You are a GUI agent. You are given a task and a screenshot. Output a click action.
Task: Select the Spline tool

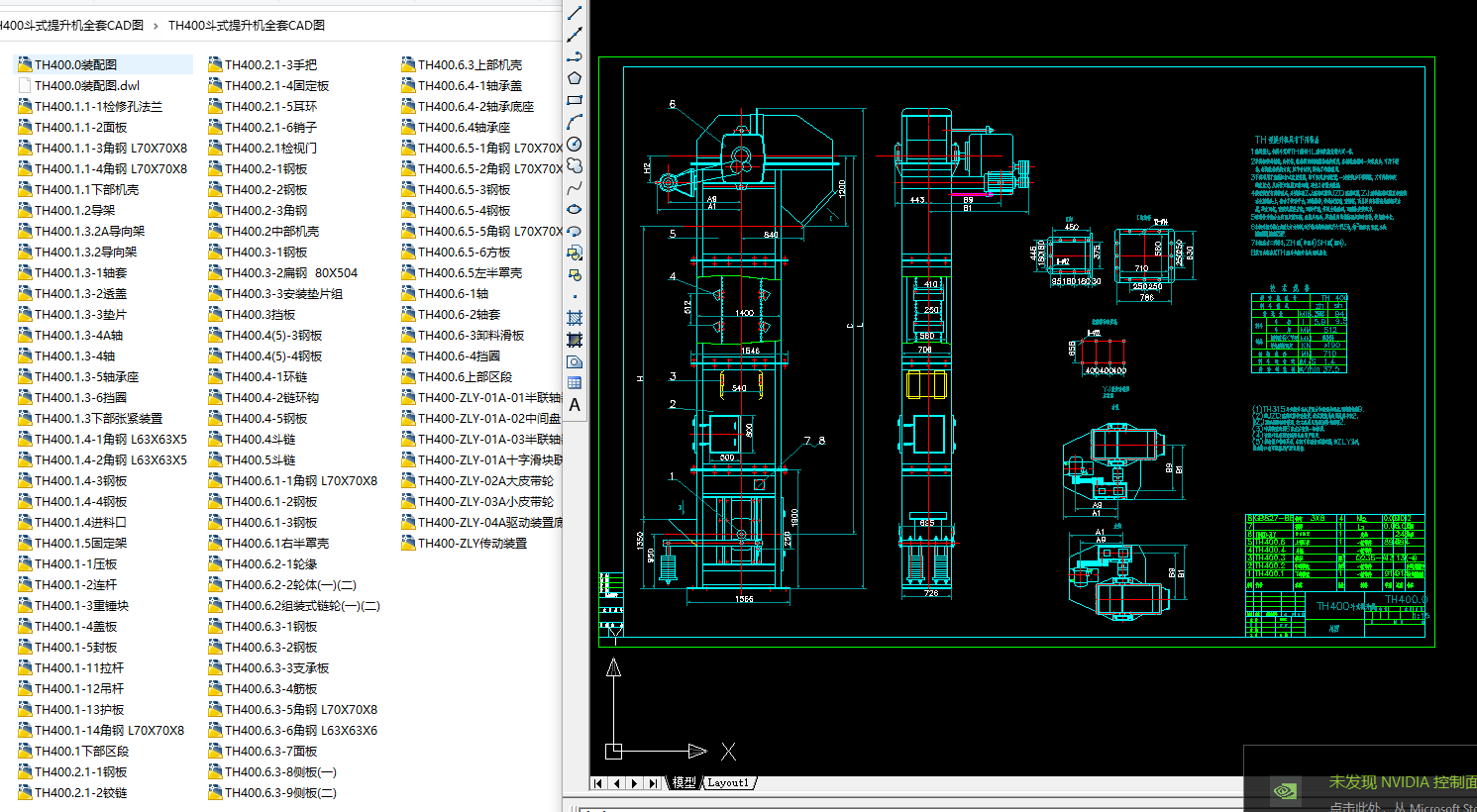point(576,185)
